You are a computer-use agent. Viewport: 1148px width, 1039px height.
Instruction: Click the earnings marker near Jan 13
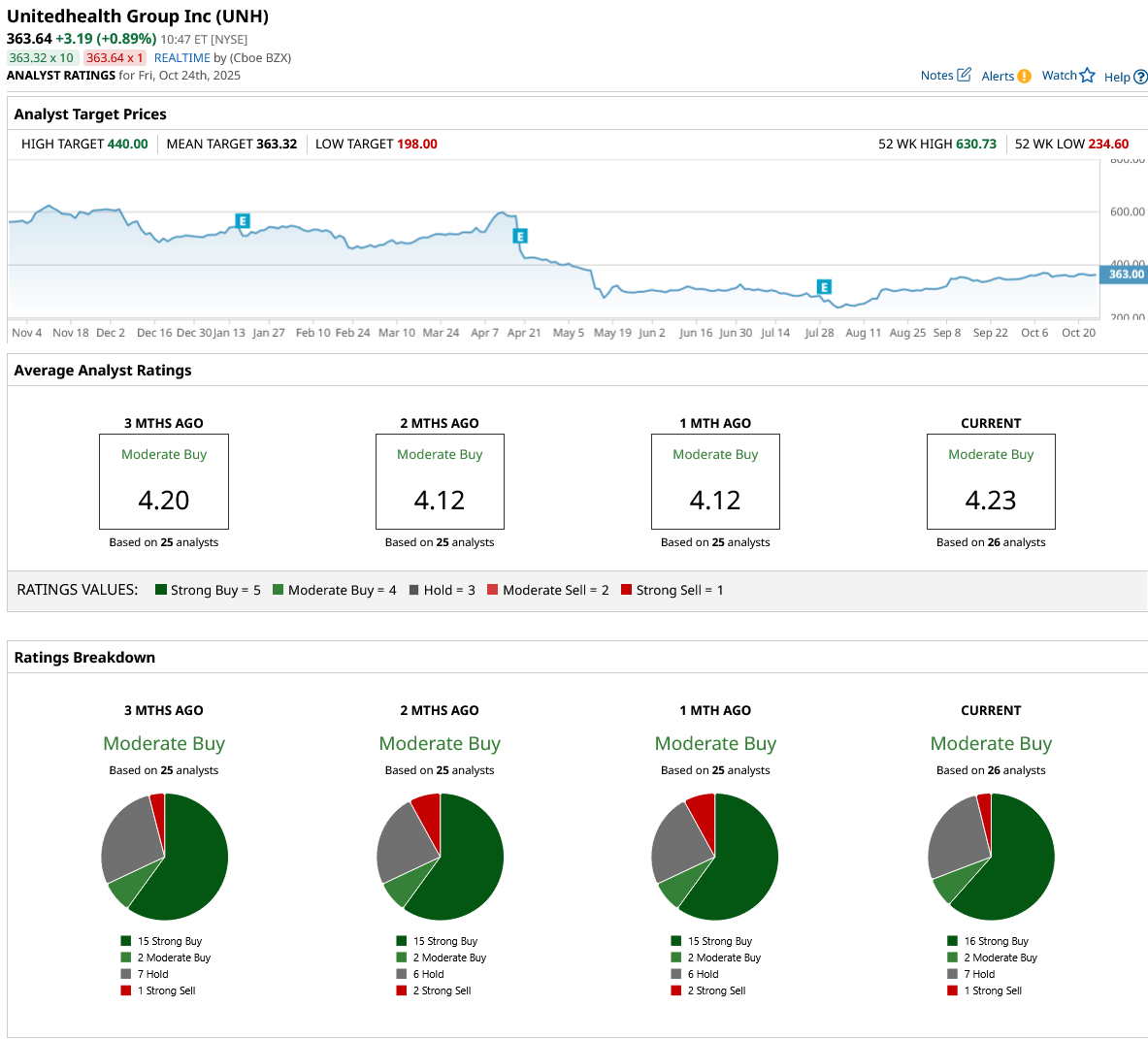coord(243,221)
